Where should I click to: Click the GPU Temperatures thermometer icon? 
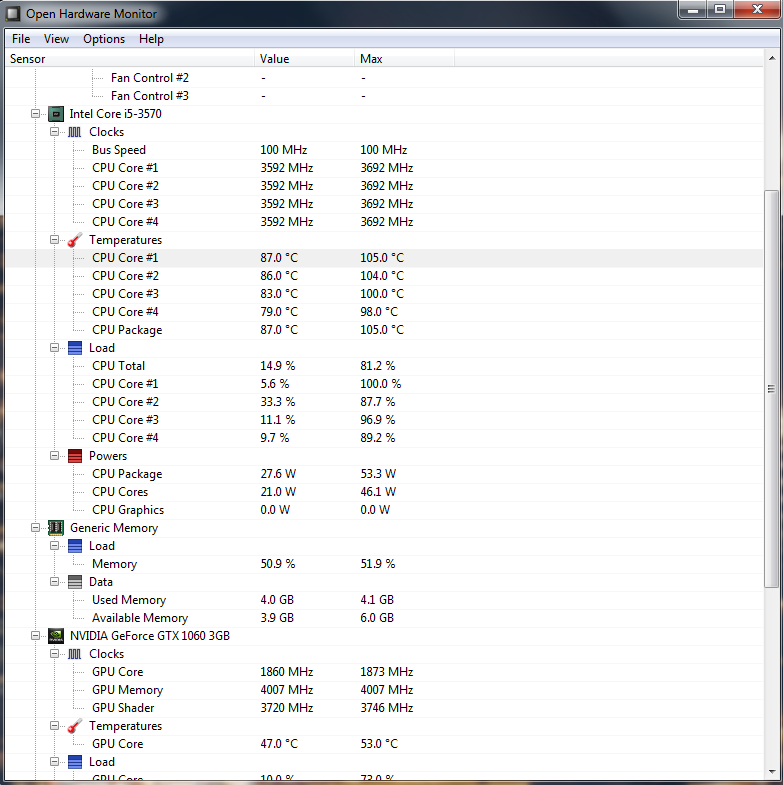pos(75,726)
